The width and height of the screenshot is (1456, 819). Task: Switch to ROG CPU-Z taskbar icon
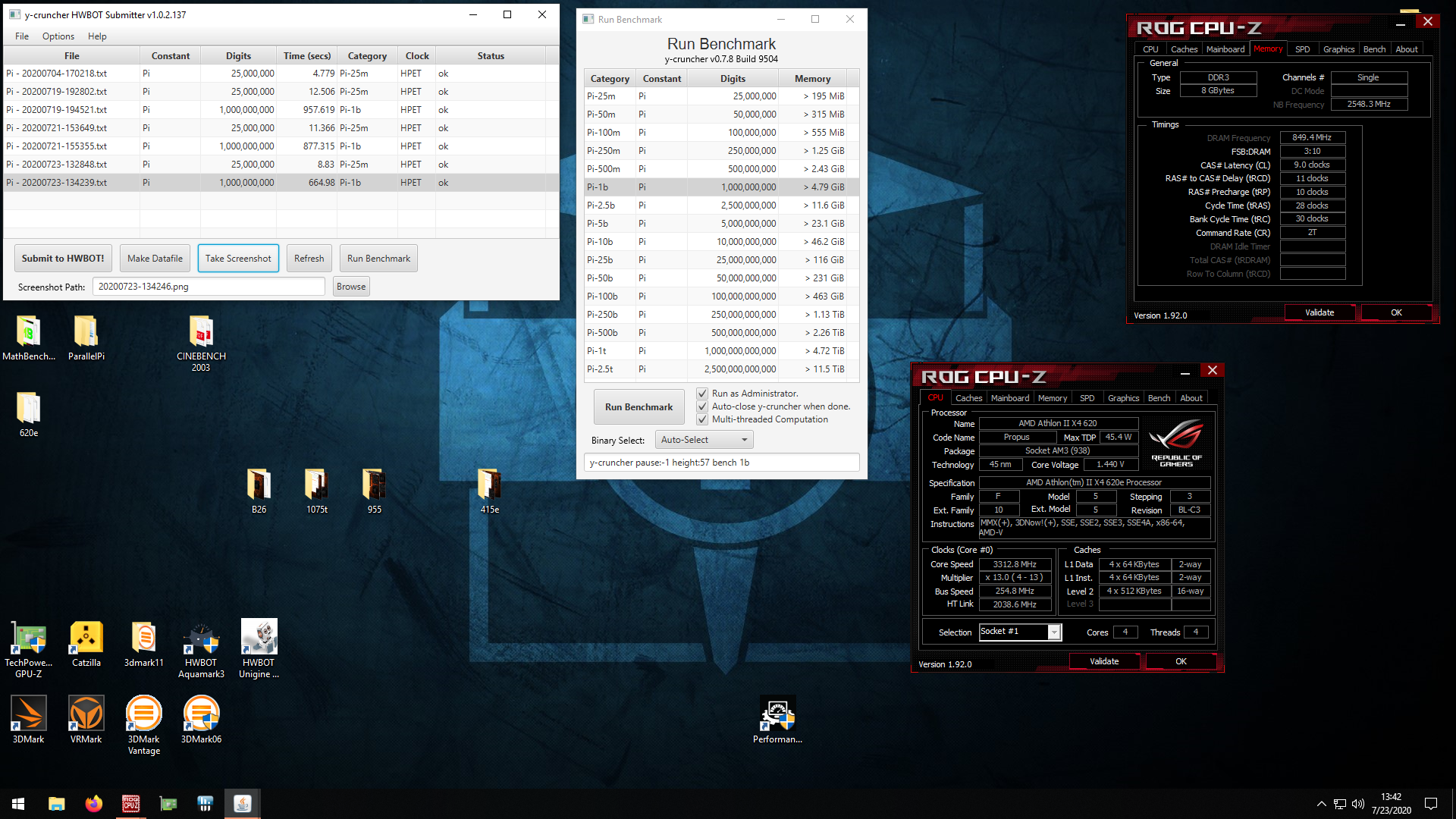coord(130,804)
